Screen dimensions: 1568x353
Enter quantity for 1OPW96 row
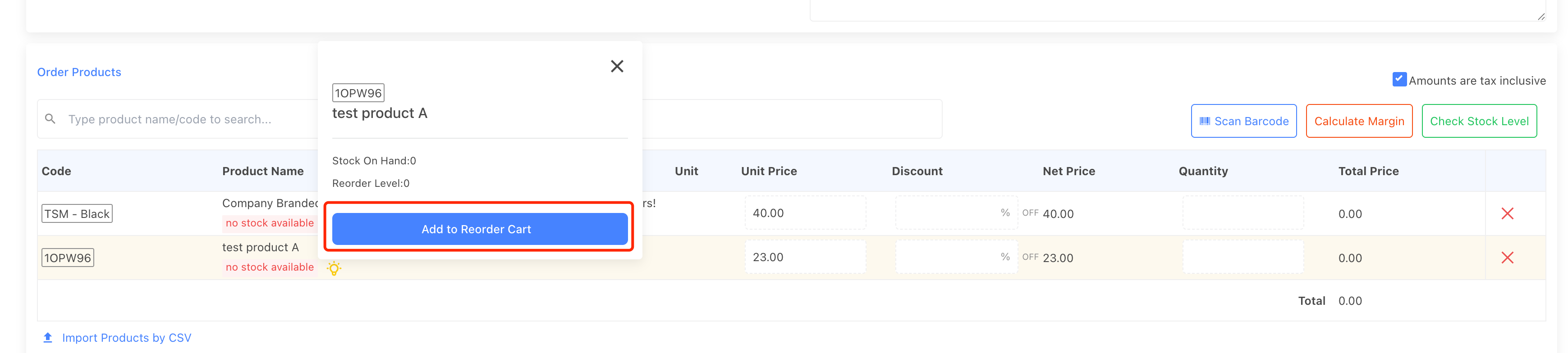(x=1242, y=258)
